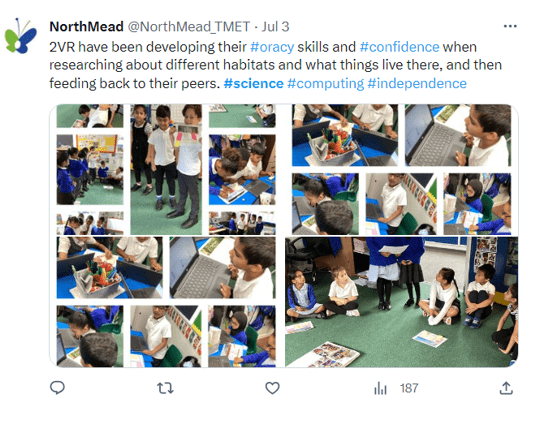Click the 187 view count
This screenshot has width=552, height=433.
(409, 388)
